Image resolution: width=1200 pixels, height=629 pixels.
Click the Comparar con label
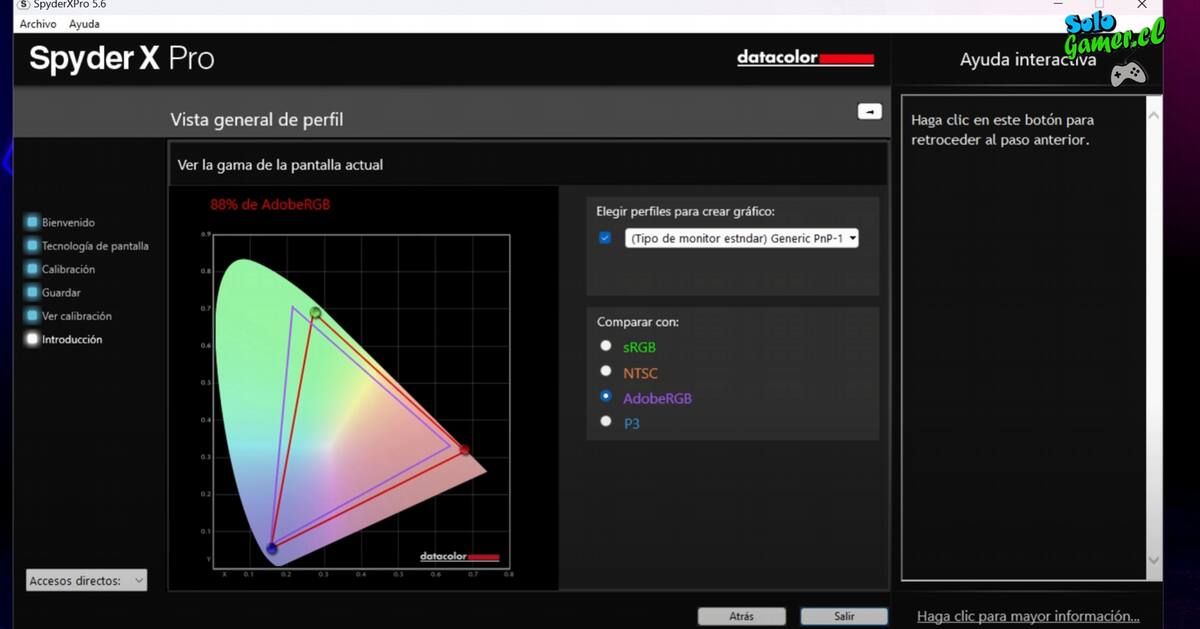(x=637, y=322)
